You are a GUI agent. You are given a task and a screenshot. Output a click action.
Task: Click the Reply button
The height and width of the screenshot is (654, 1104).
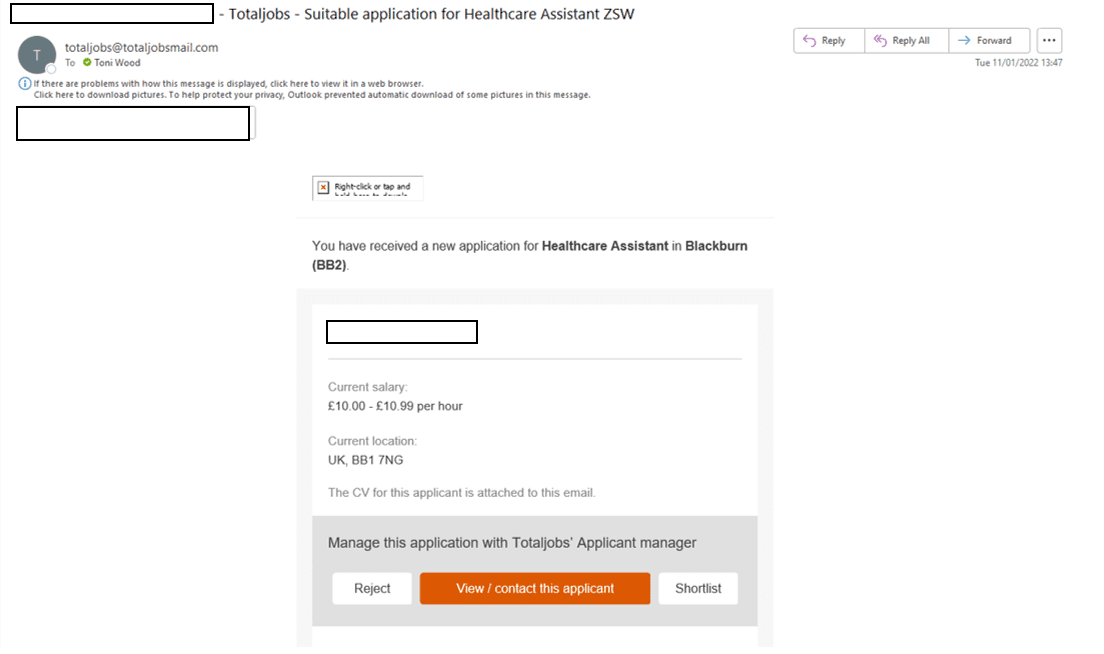(x=825, y=41)
